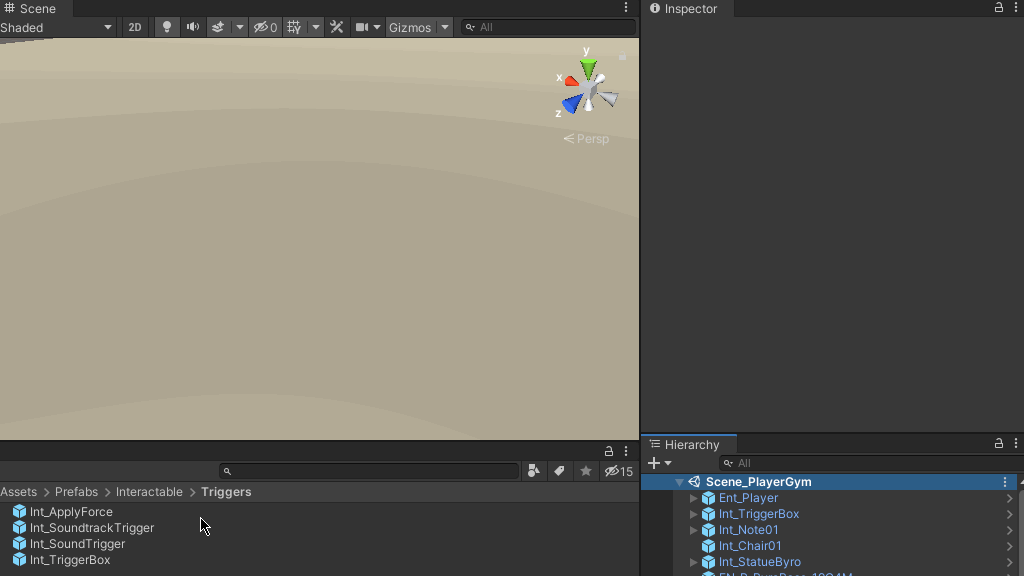Toggle scene audio speaker icon
This screenshot has height=576, width=1024.
click(193, 27)
